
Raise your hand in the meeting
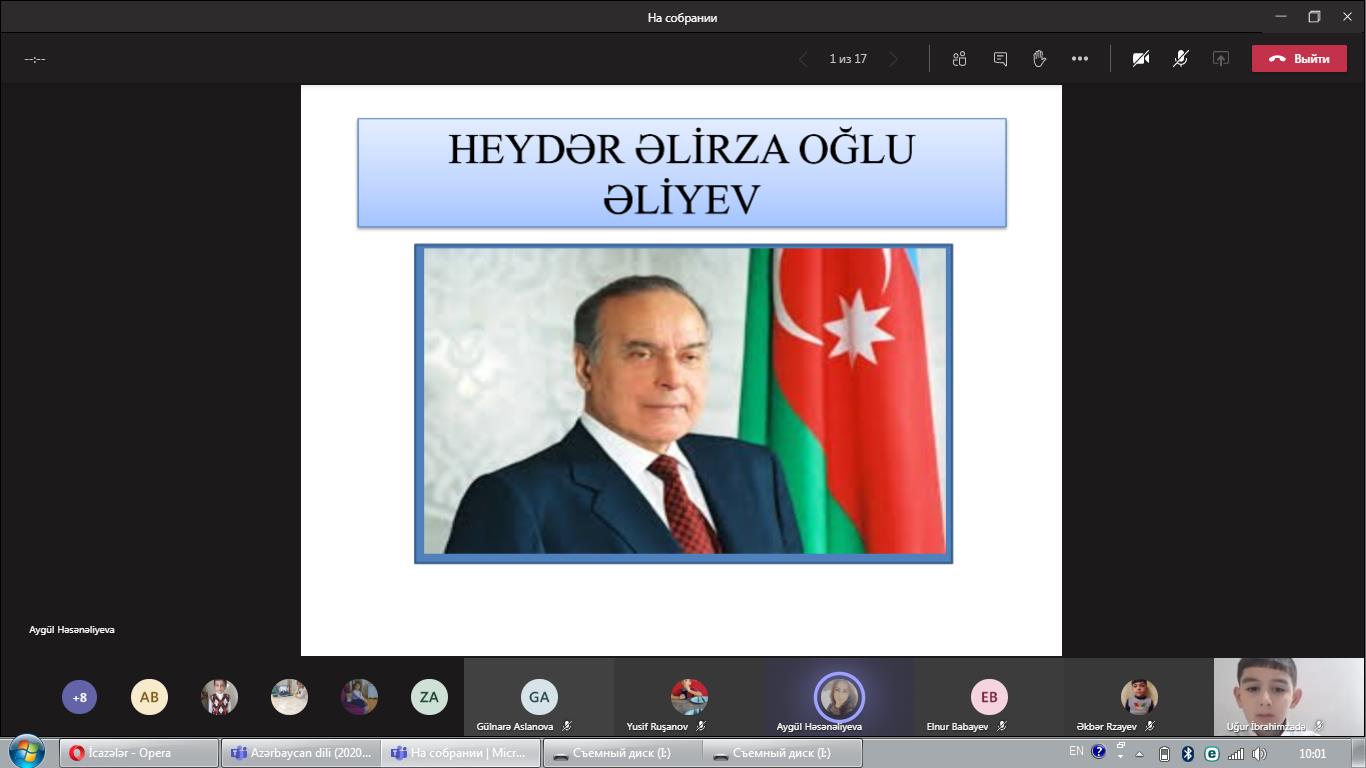tap(1039, 59)
